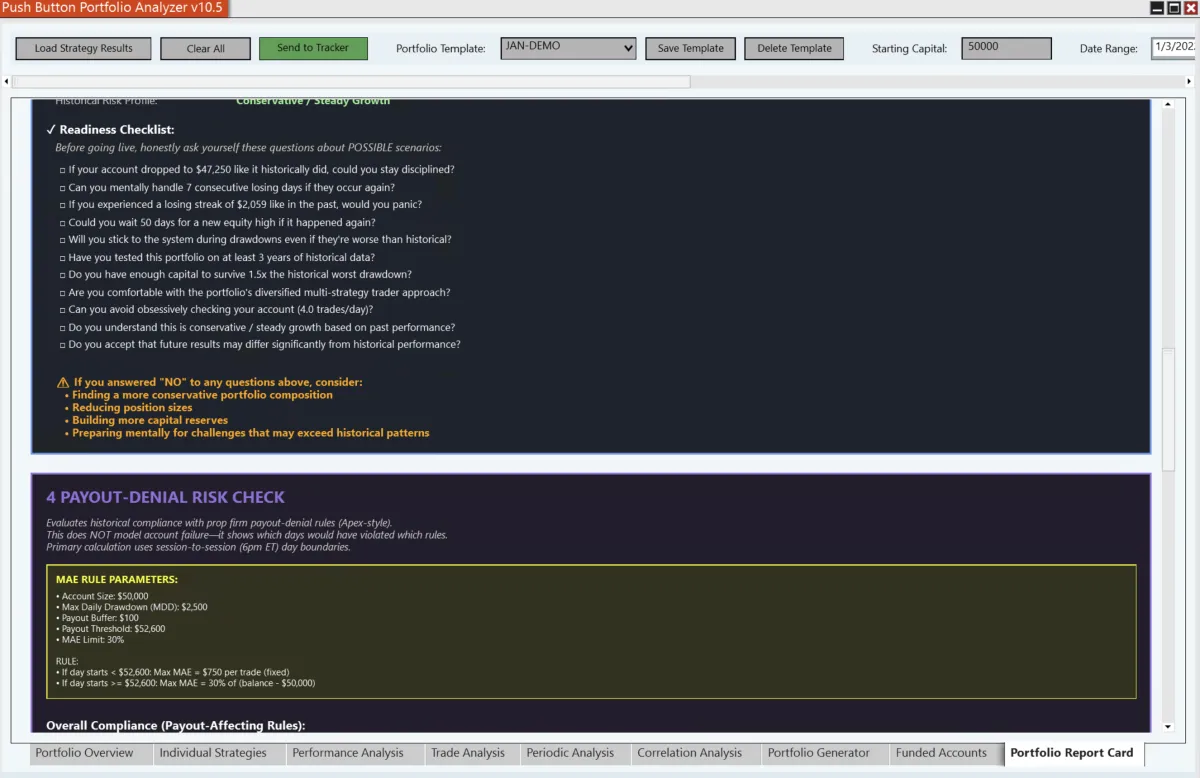Image resolution: width=1200 pixels, height=778 pixels.
Task: Click the Date Range start date field
Action: tap(1174, 48)
